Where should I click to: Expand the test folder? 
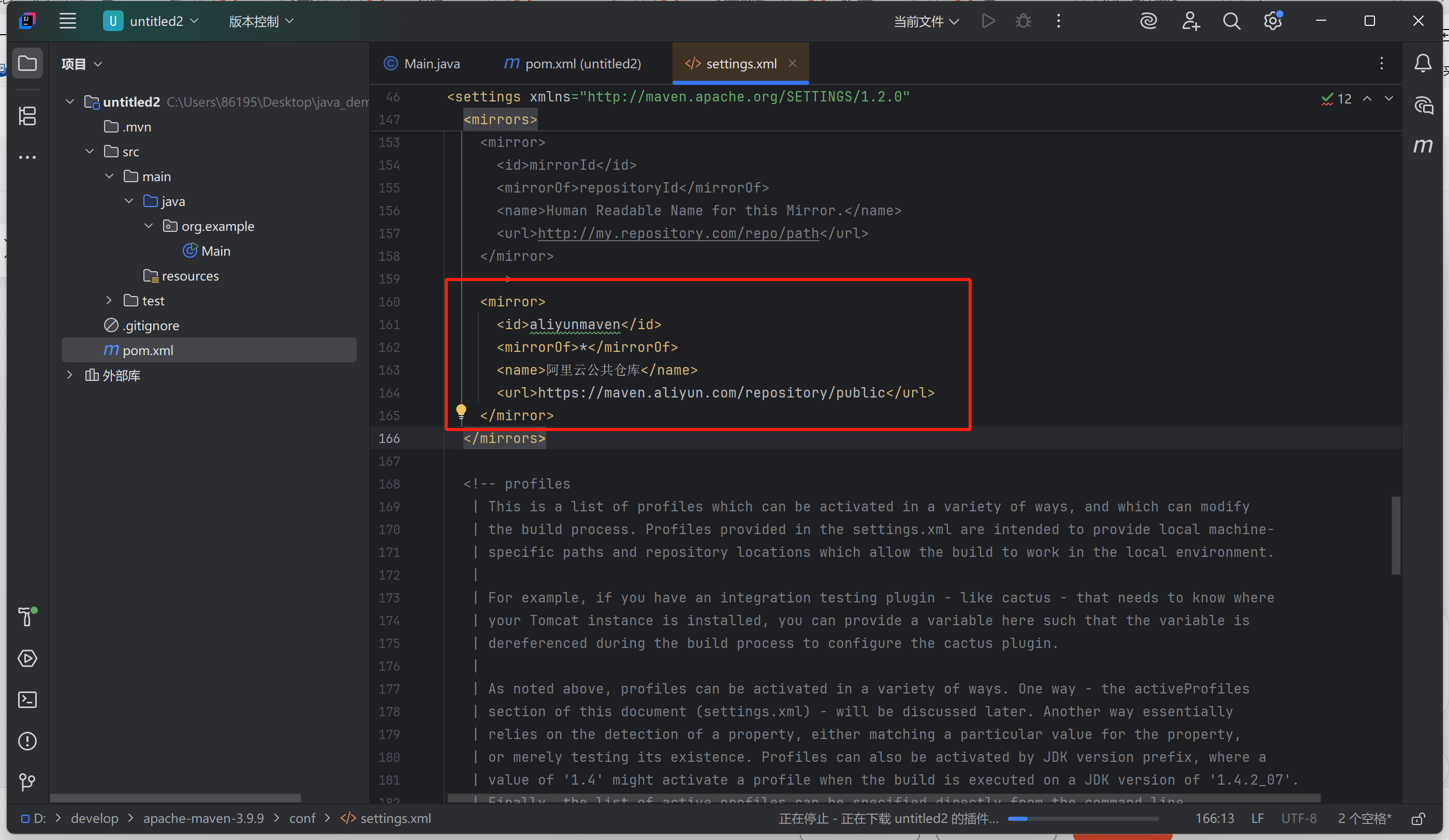click(109, 300)
